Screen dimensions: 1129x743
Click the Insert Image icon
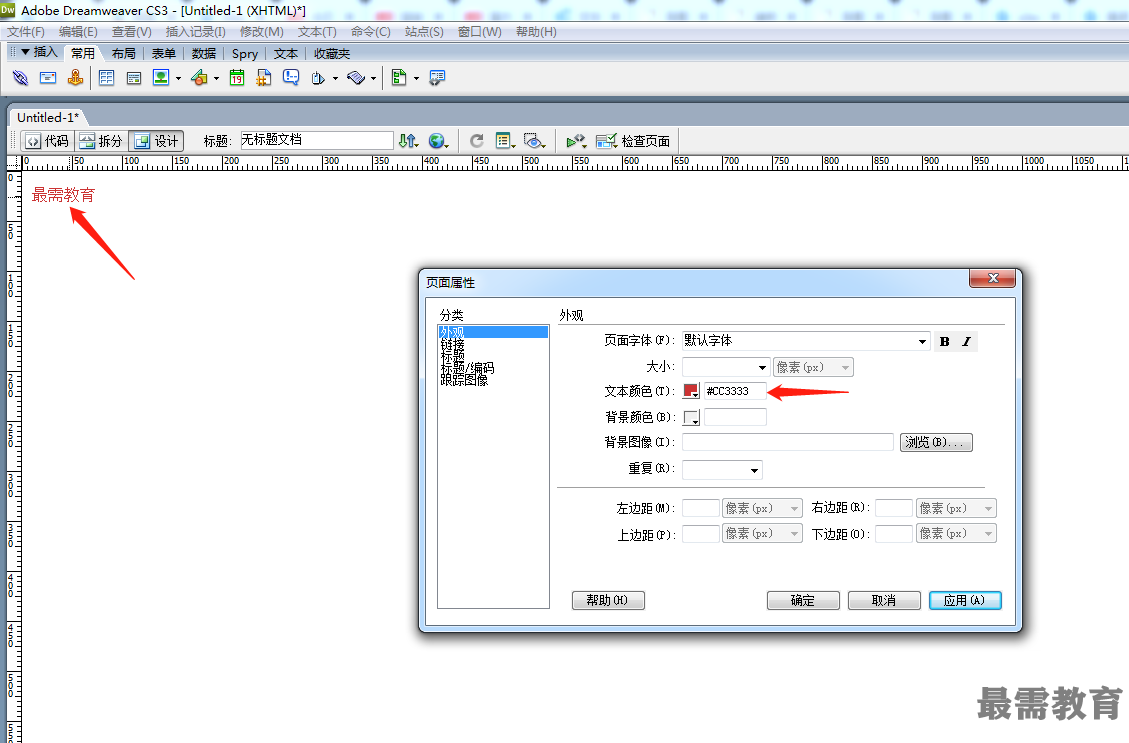(x=161, y=78)
